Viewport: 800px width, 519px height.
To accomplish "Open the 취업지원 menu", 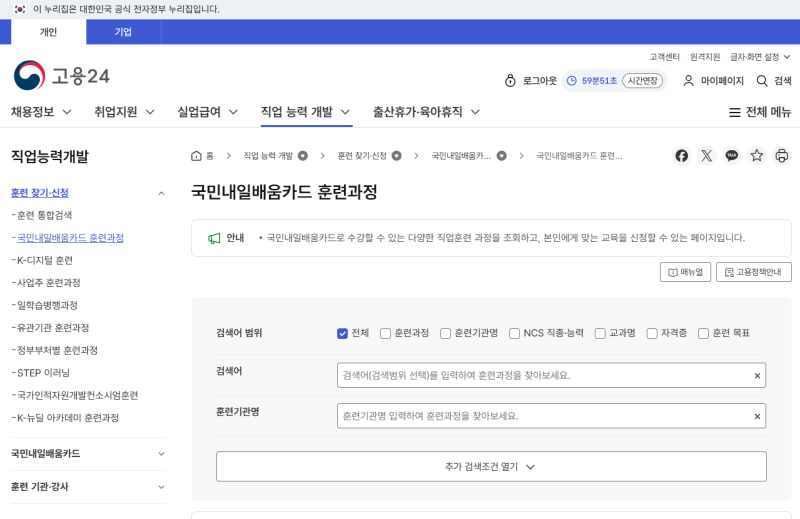I will coord(124,112).
